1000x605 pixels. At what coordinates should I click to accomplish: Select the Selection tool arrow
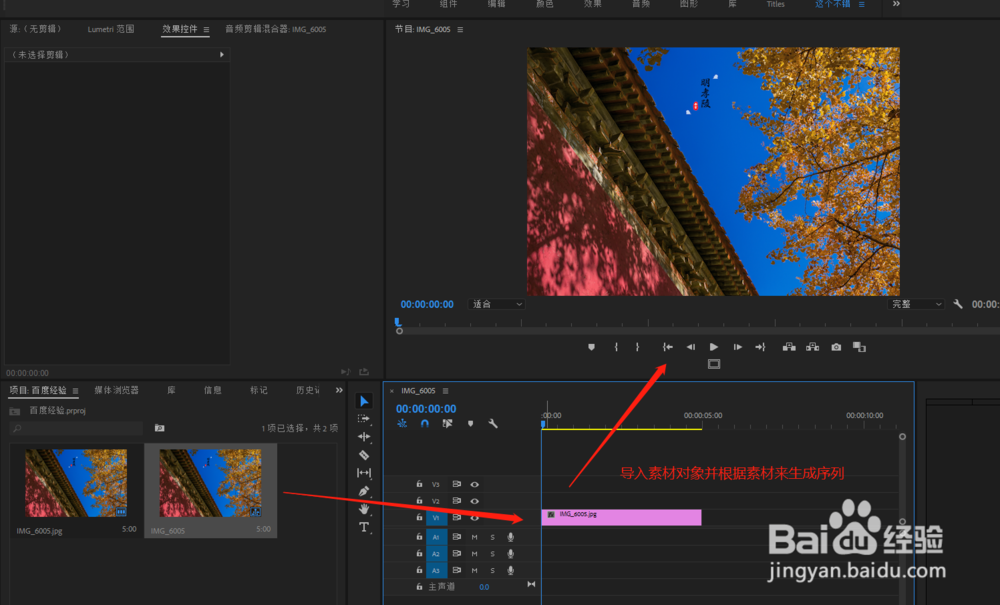point(364,401)
